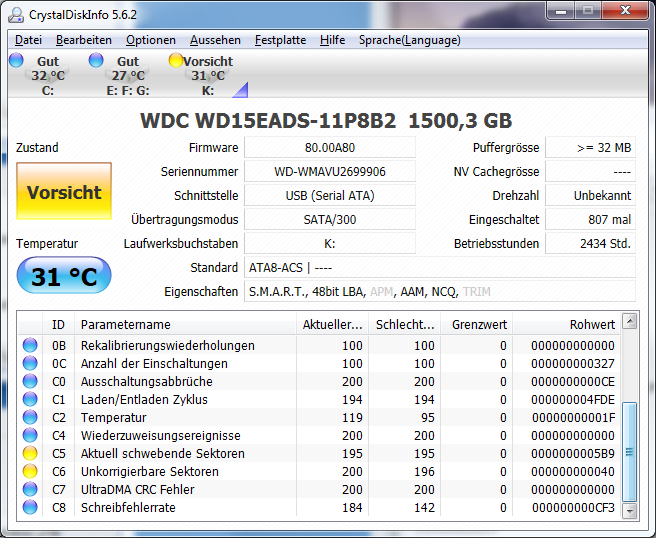The height and width of the screenshot is (538, 656).
Task: Click the ID column header
Action: pos(59,324)
